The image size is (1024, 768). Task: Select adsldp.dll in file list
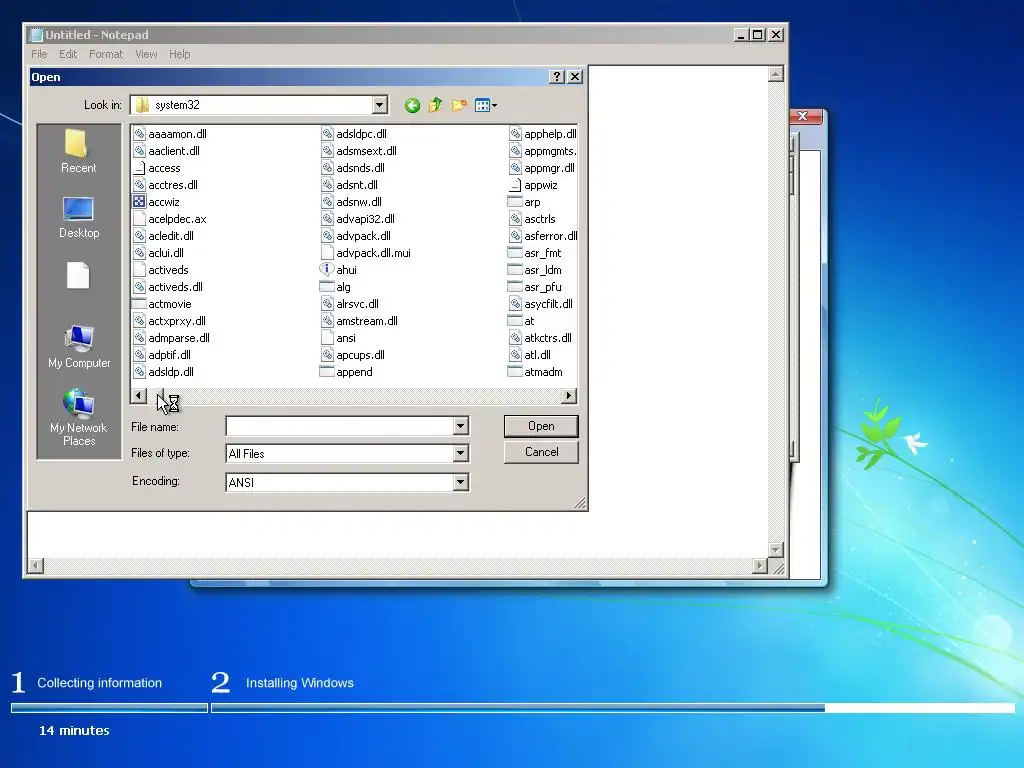[x=163, y=372]
